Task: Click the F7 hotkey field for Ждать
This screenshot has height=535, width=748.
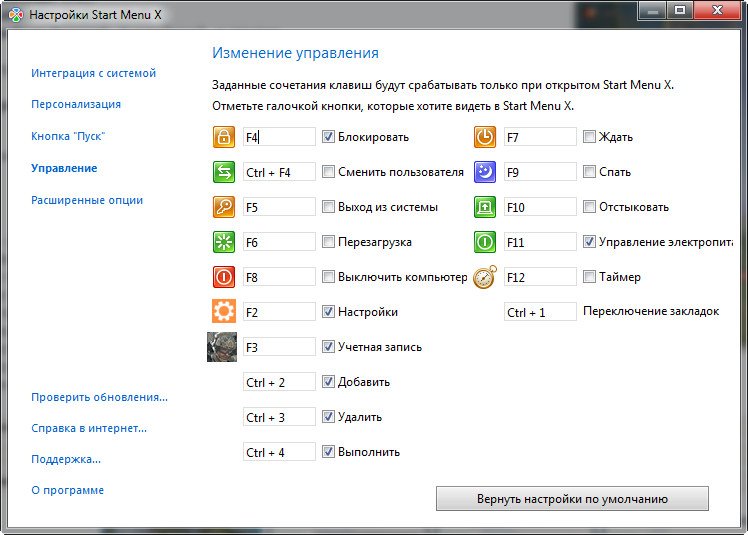Action: coord(540,137)
